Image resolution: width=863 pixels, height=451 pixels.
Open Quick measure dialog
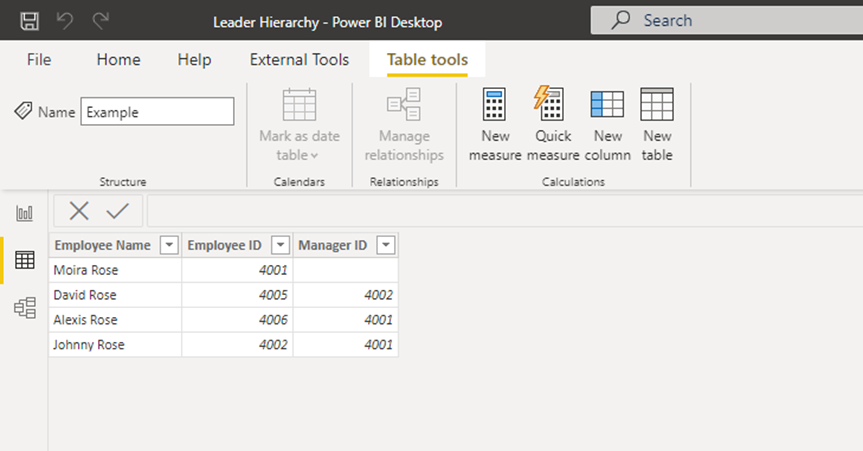552,125
